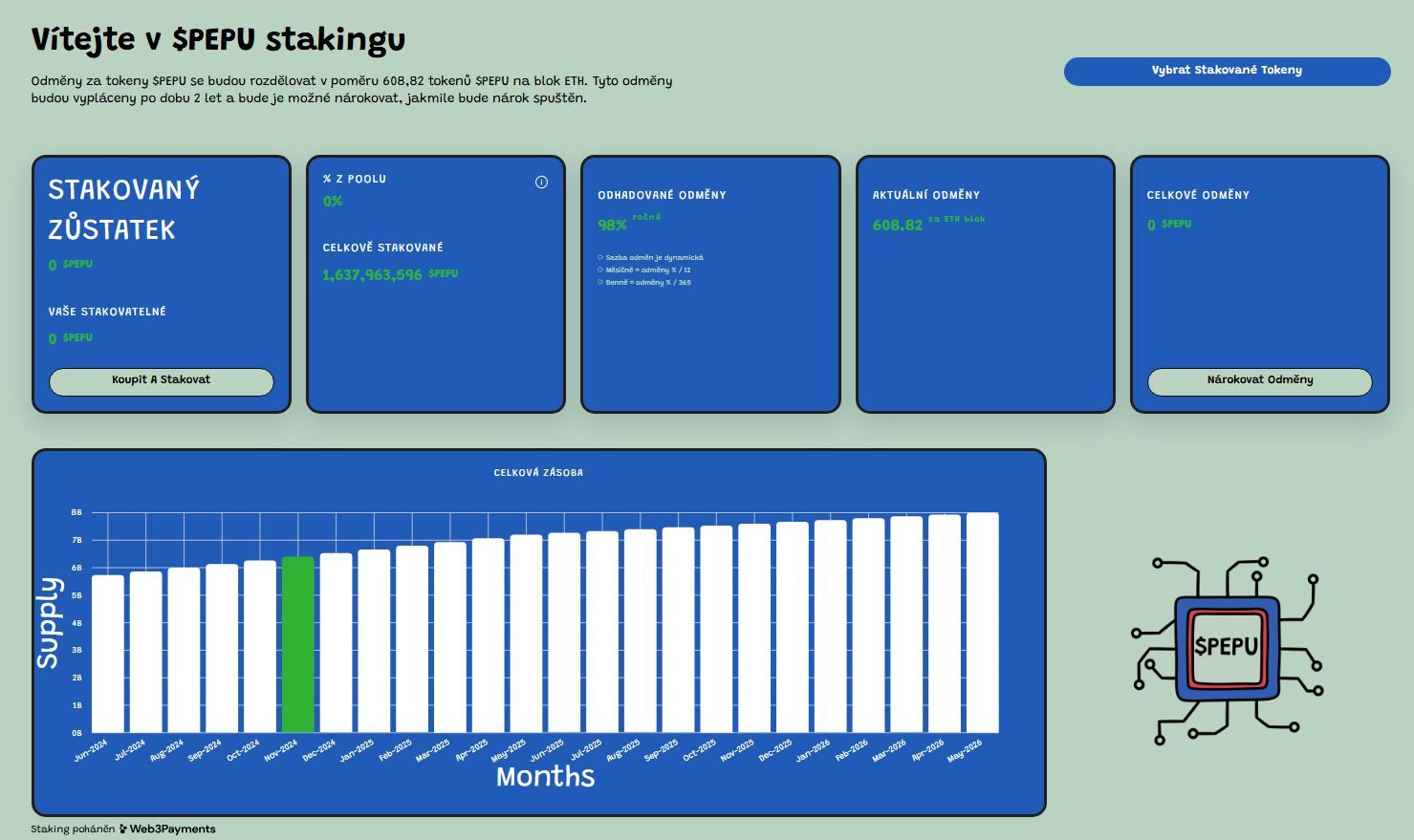Click the Odhadované Odměny label
1414x840 pixels.
(x=662, y=195)
